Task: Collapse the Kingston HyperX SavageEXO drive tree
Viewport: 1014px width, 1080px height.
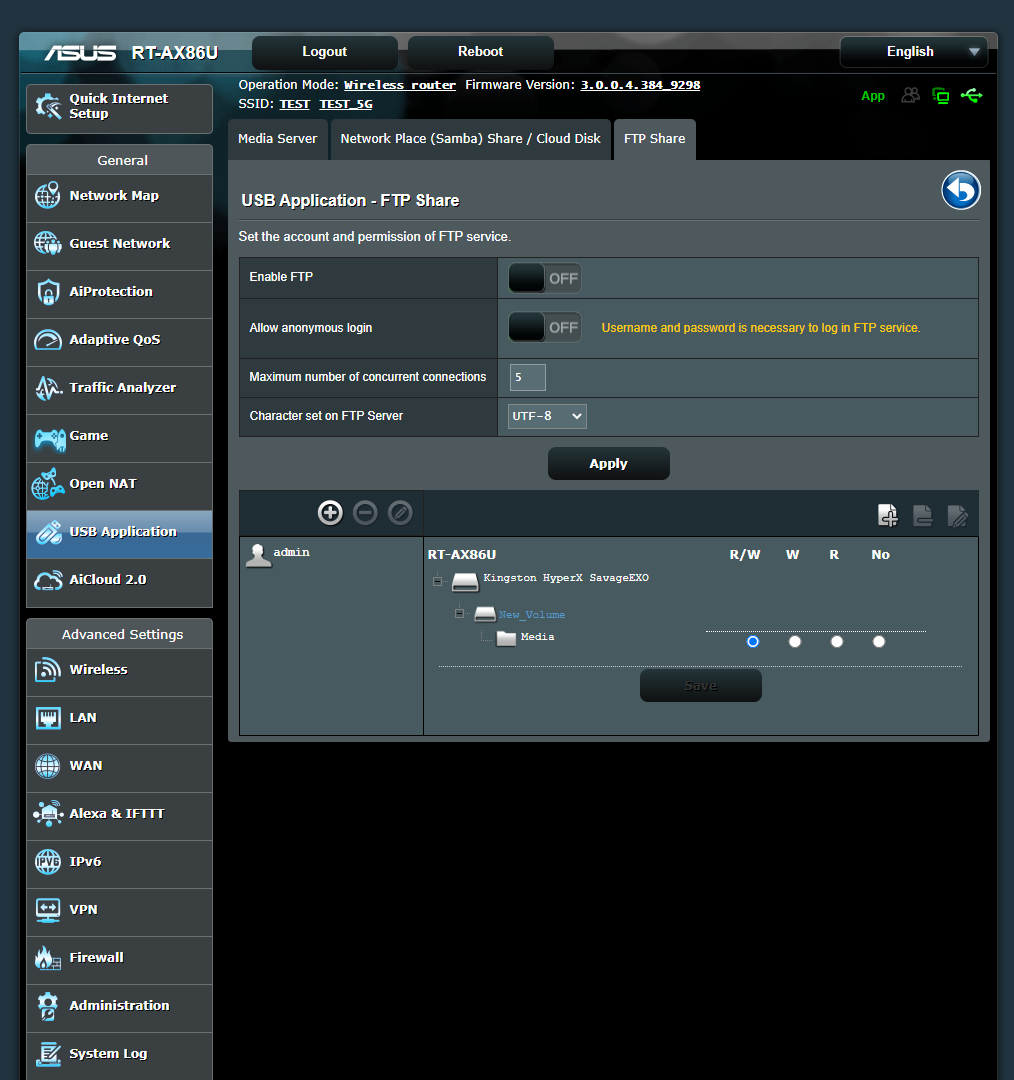Action: [437, 581]
